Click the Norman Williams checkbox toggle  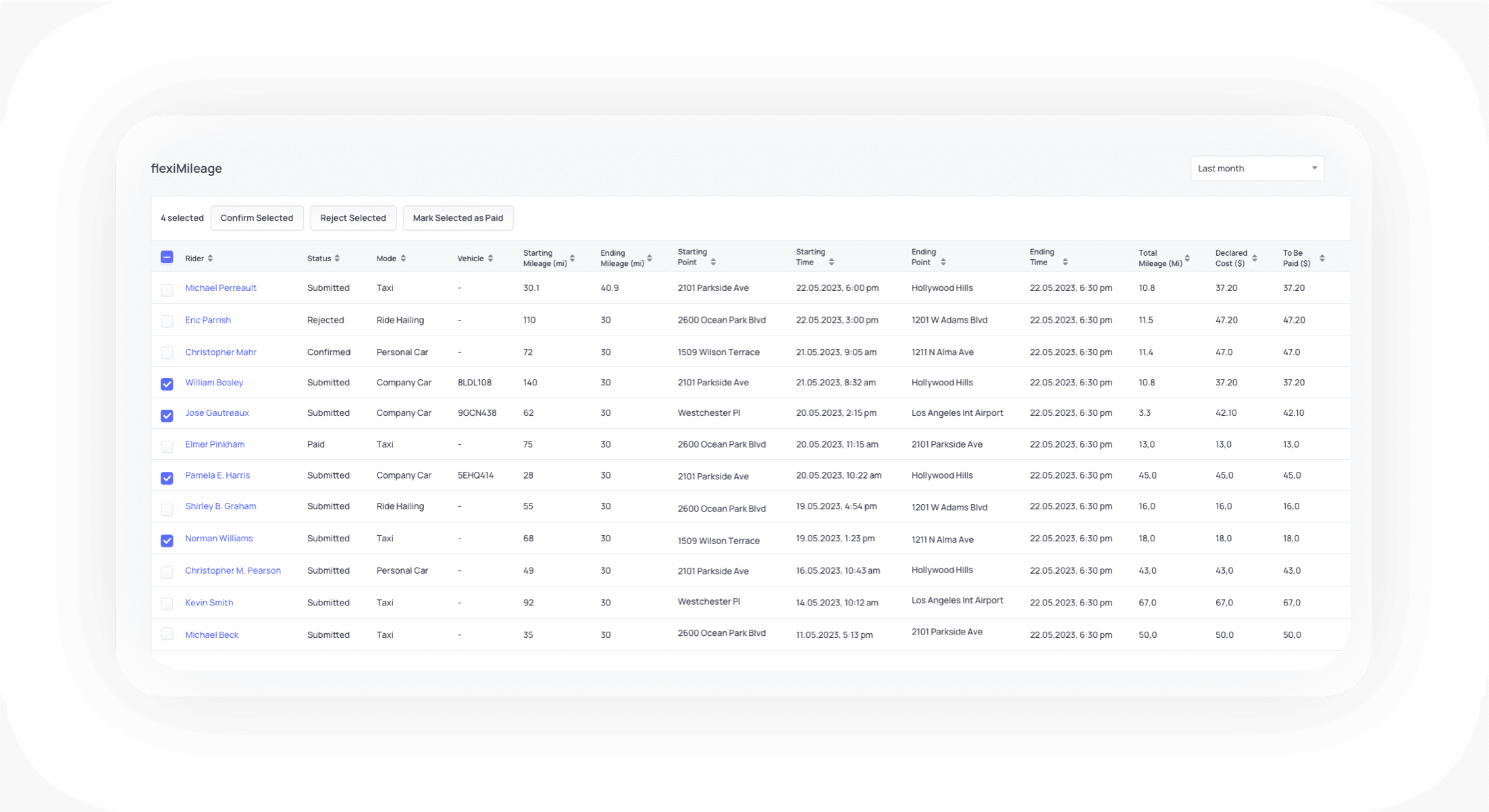pyautogui.click(x=167, y=539)
